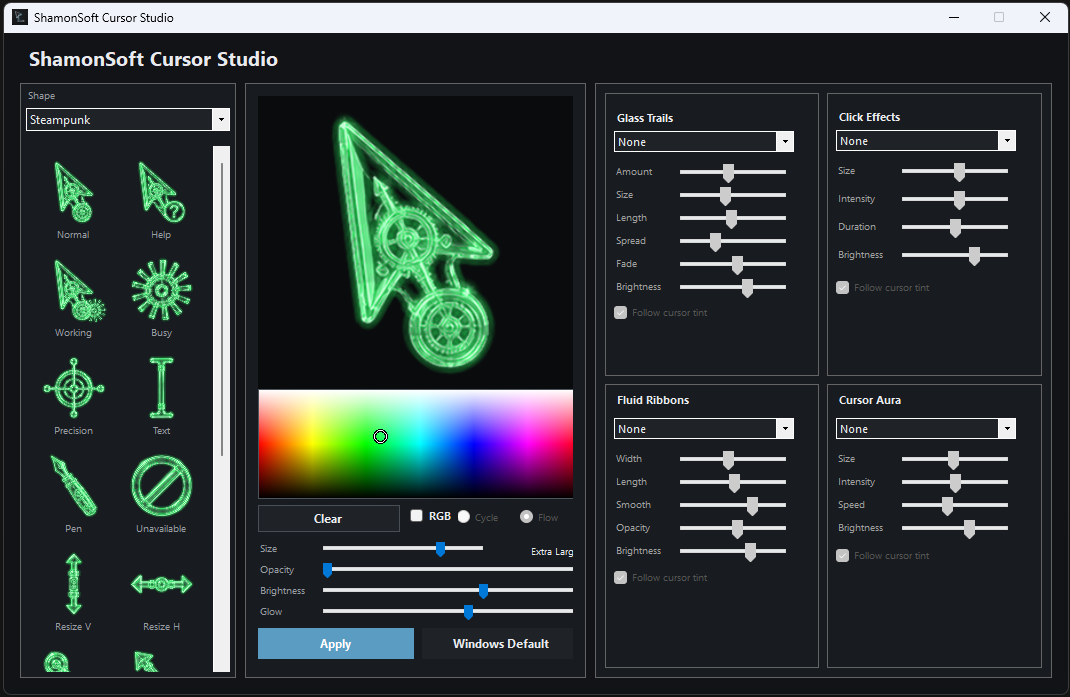Select the Normal cursor icon

point(73,193)
